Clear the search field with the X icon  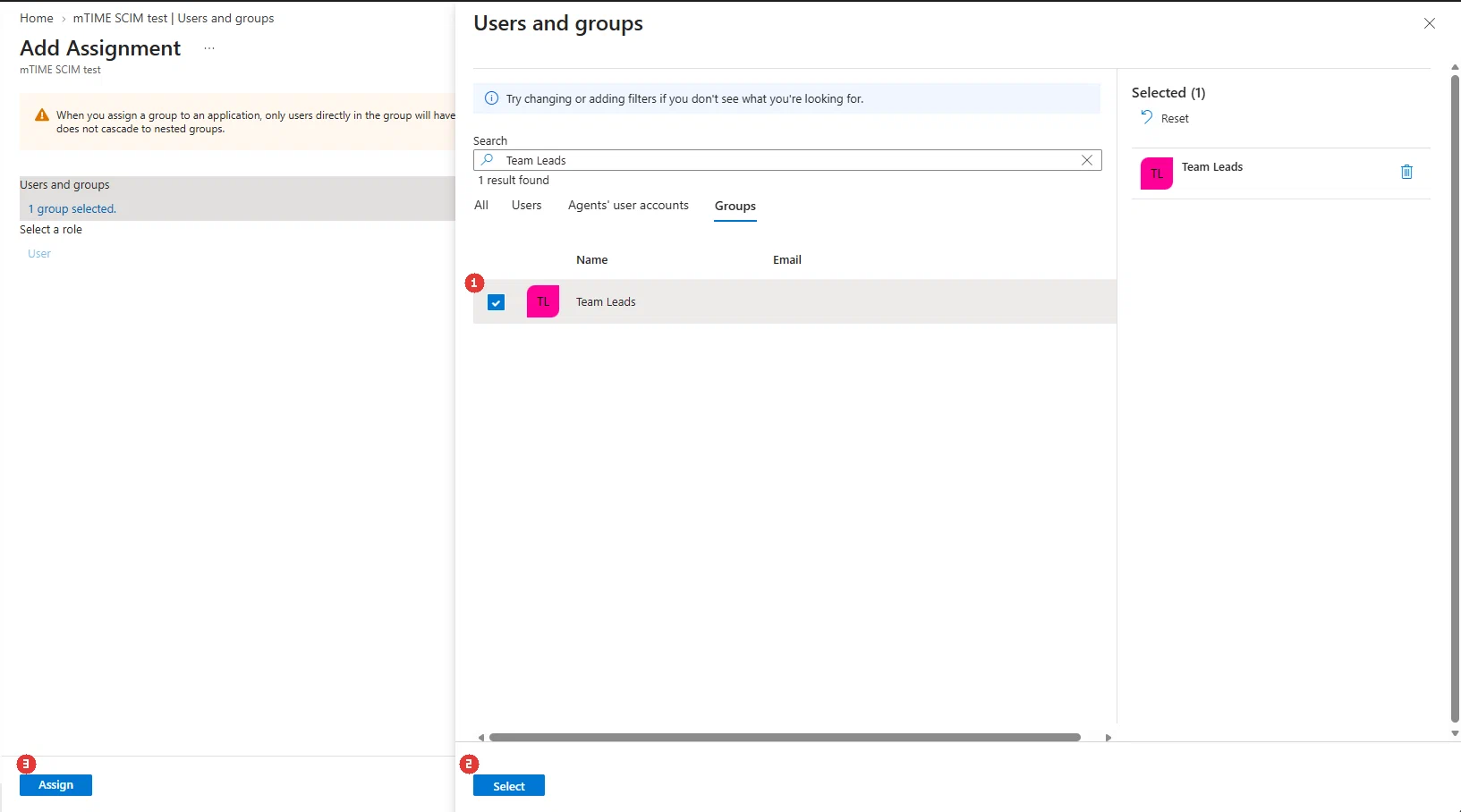coord(1087,160)
